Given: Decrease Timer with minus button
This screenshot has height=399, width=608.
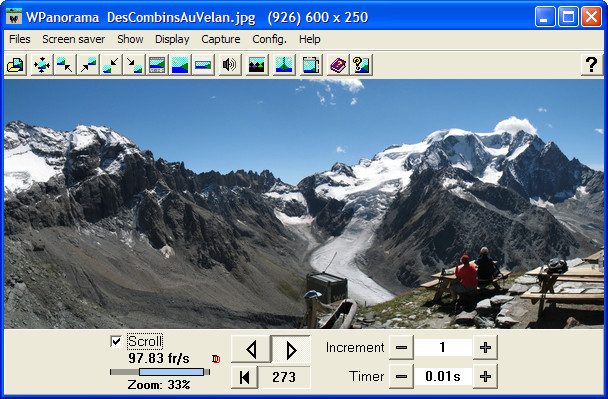Looking at the screenshot, I should pos(401,376).
